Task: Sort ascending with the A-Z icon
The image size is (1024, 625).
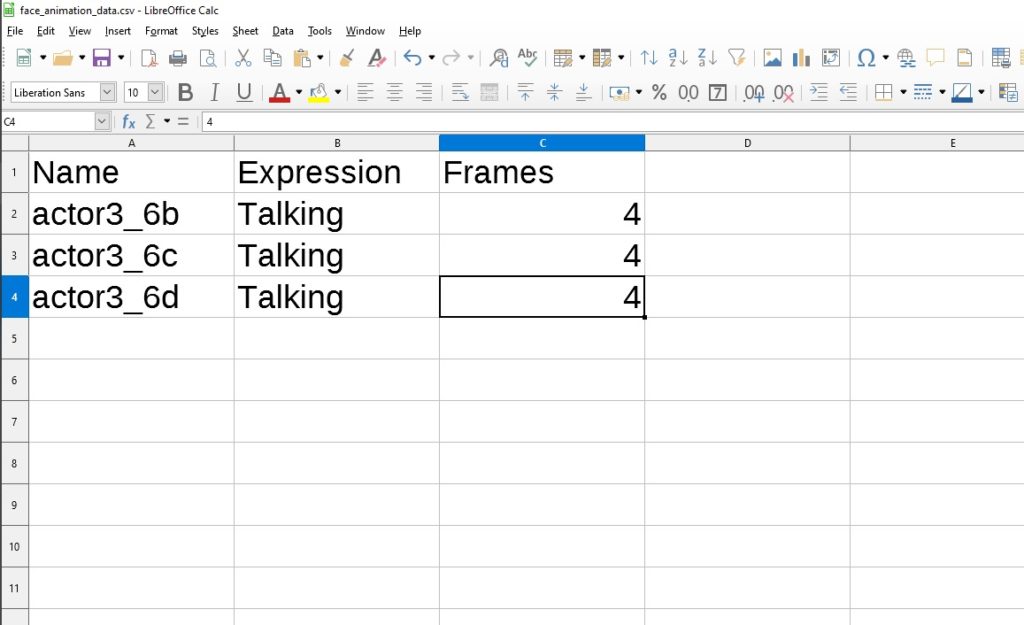Action: point(678,58)
